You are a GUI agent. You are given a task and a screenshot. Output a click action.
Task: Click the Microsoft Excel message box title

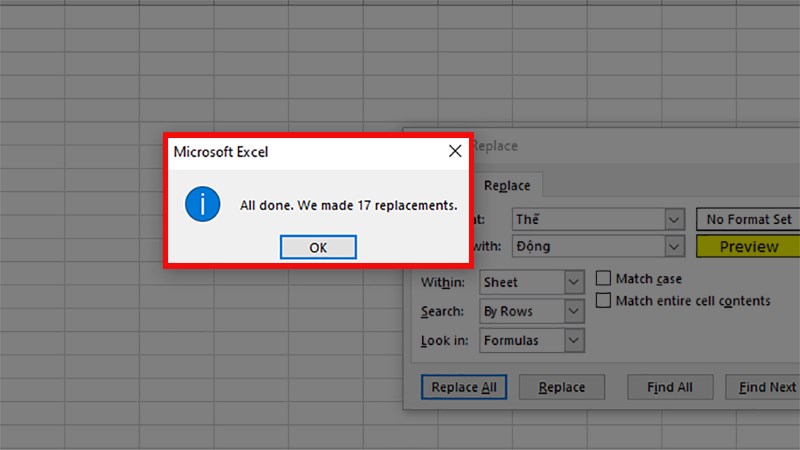221,152
